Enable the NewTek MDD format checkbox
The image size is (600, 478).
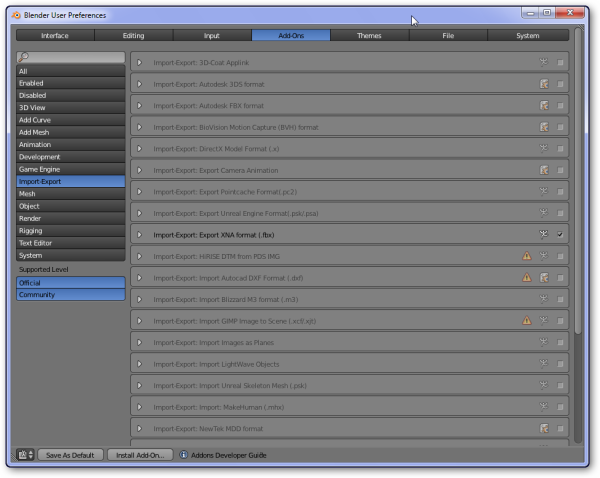(560, 428)
